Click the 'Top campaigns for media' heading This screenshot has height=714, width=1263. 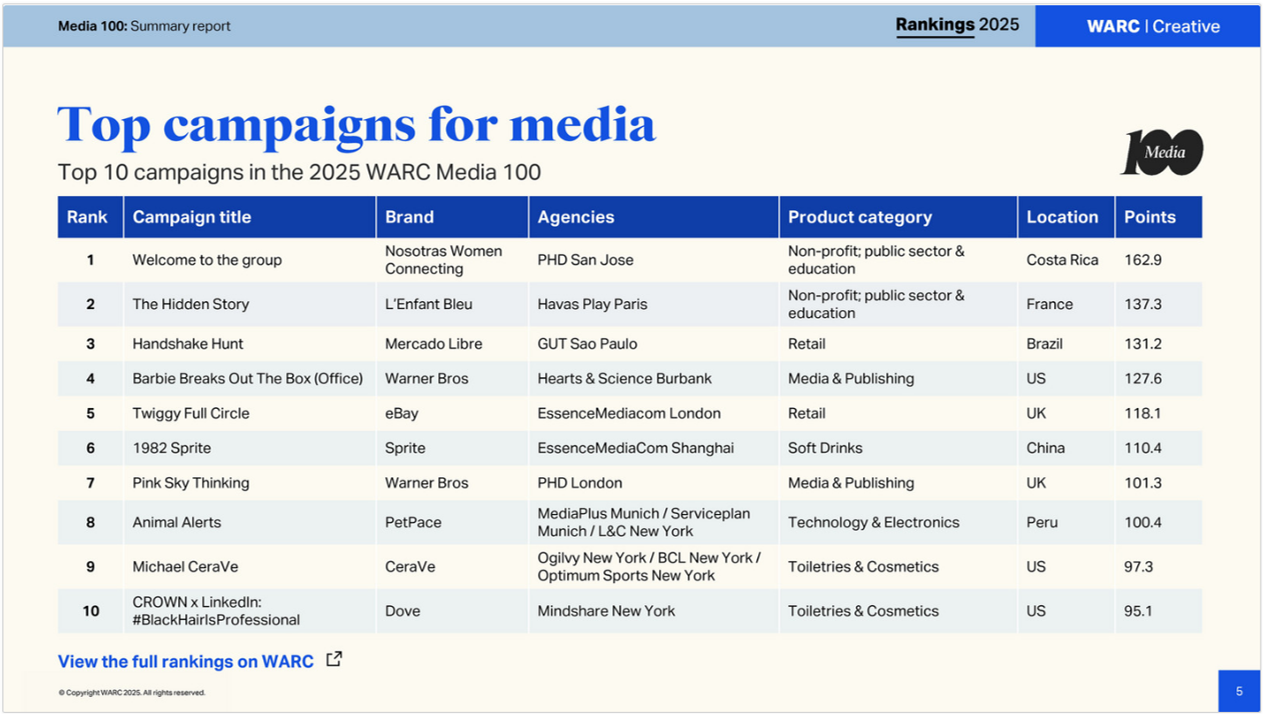pyautogui.click(x=356, y=125)
